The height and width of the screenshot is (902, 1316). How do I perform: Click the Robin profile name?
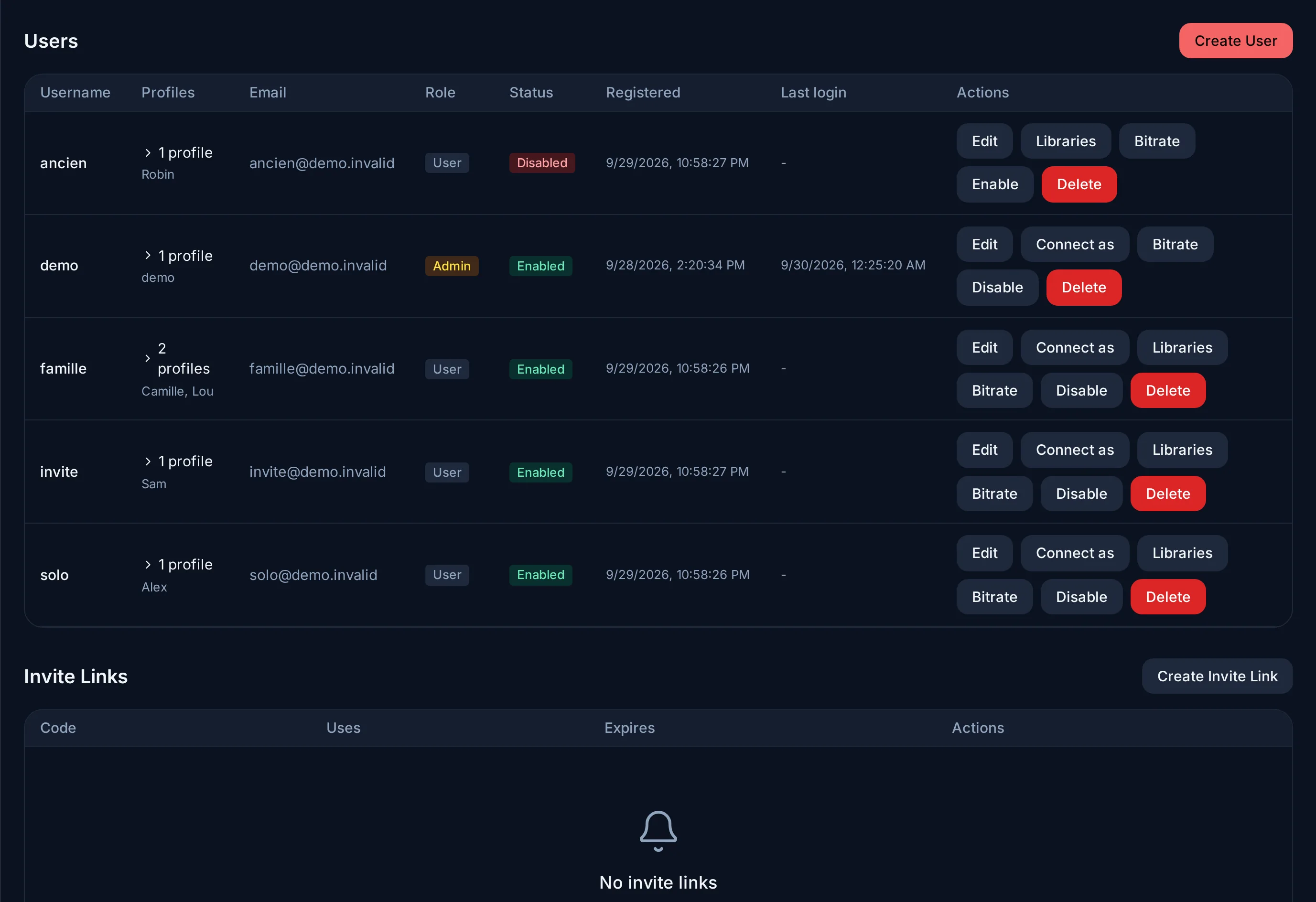coord(157,174)
